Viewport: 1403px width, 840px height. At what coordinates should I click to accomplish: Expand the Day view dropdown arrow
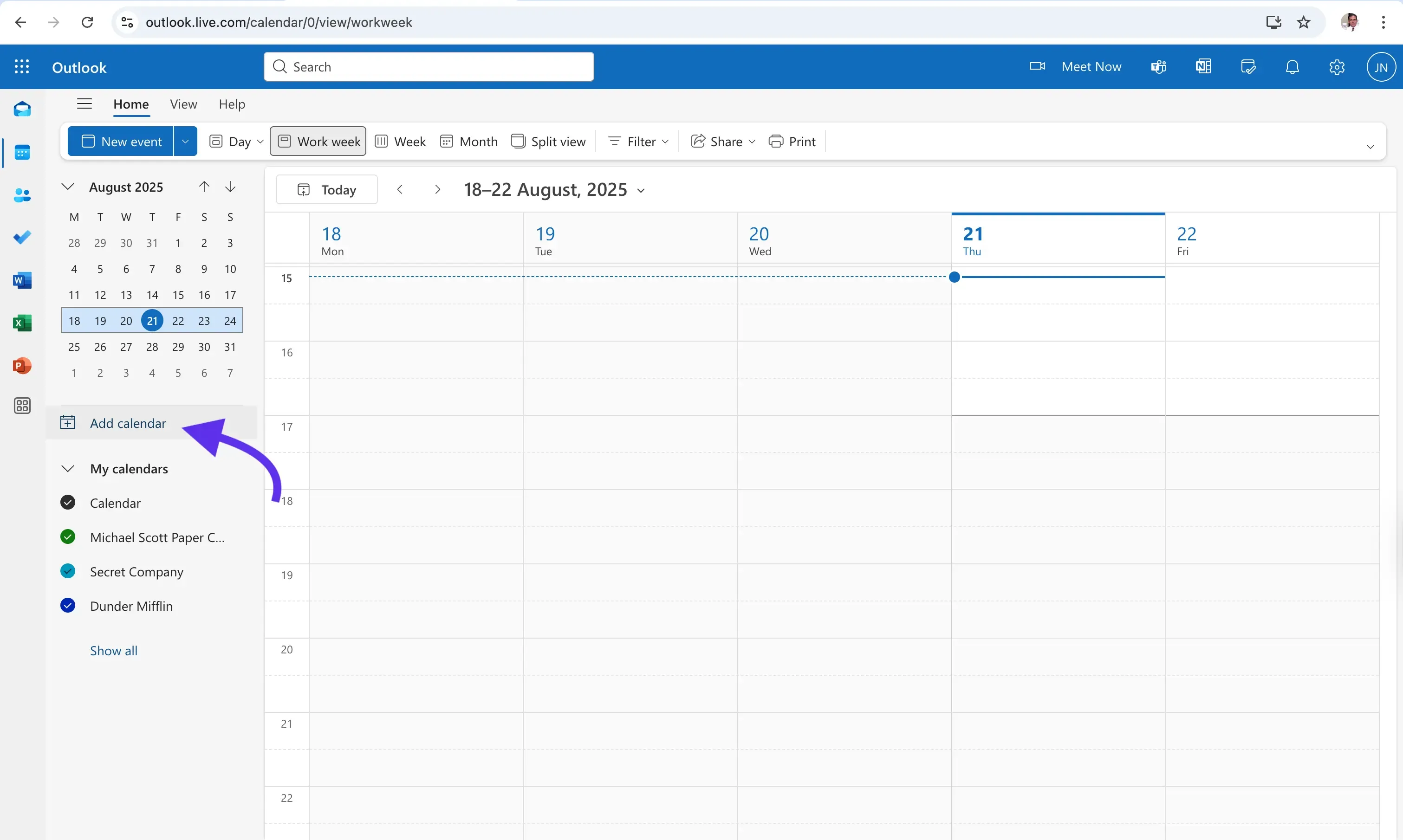(260, 141)
